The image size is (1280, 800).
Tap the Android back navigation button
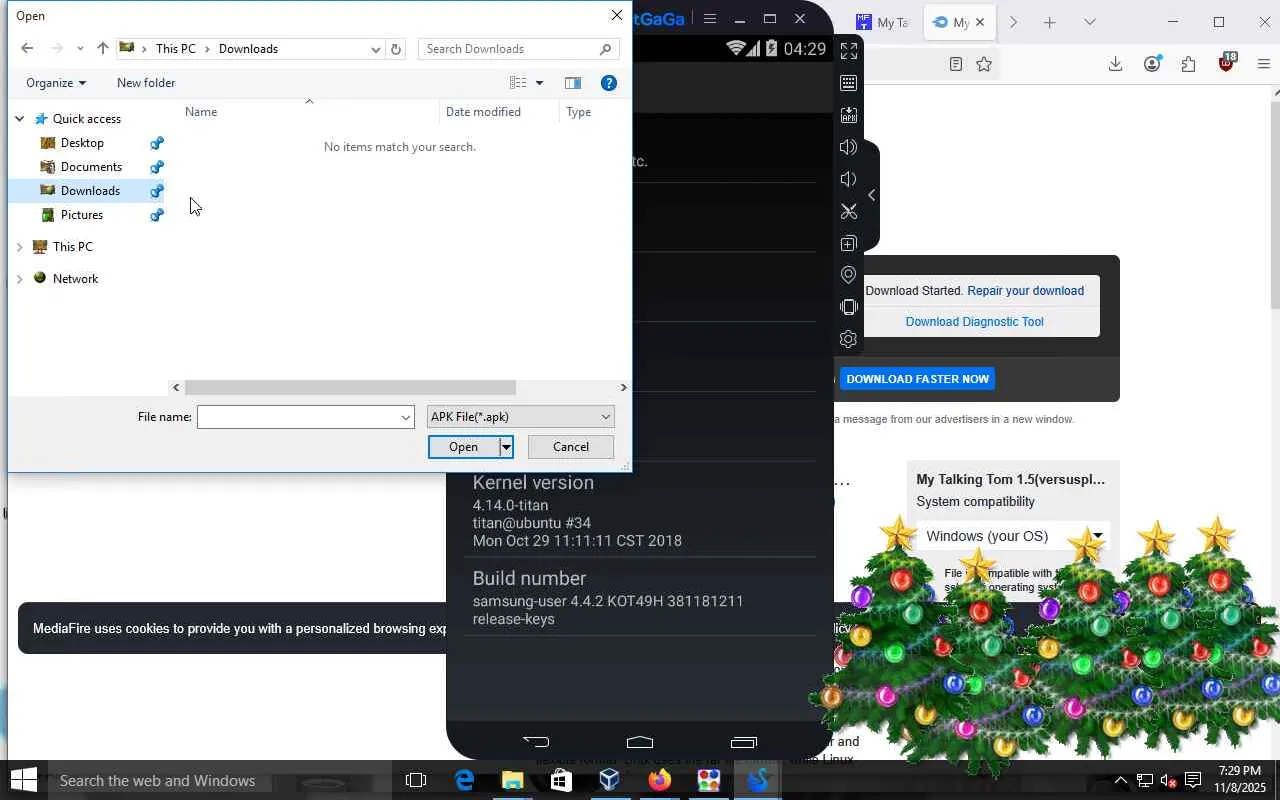[536, 741]
